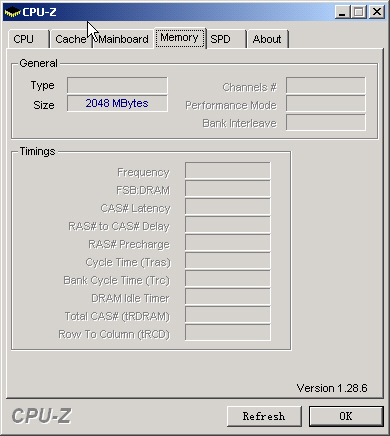This screenshot has width=390, height=436.
Task: Click the Size label
Action: coord(44,105)
